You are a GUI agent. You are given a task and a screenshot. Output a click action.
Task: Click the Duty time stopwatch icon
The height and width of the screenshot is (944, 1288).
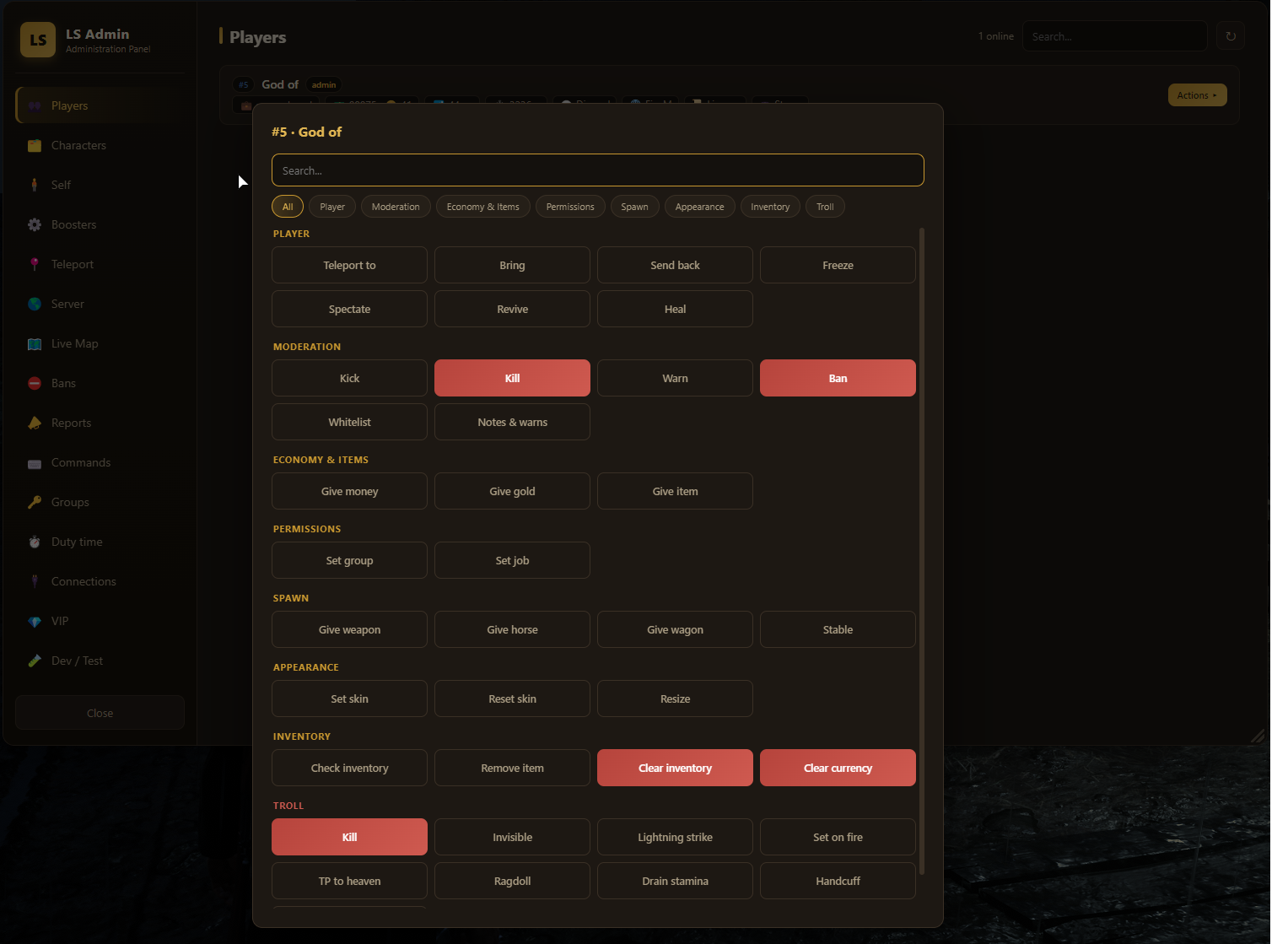pyautogui.click(x=35, y=542)
